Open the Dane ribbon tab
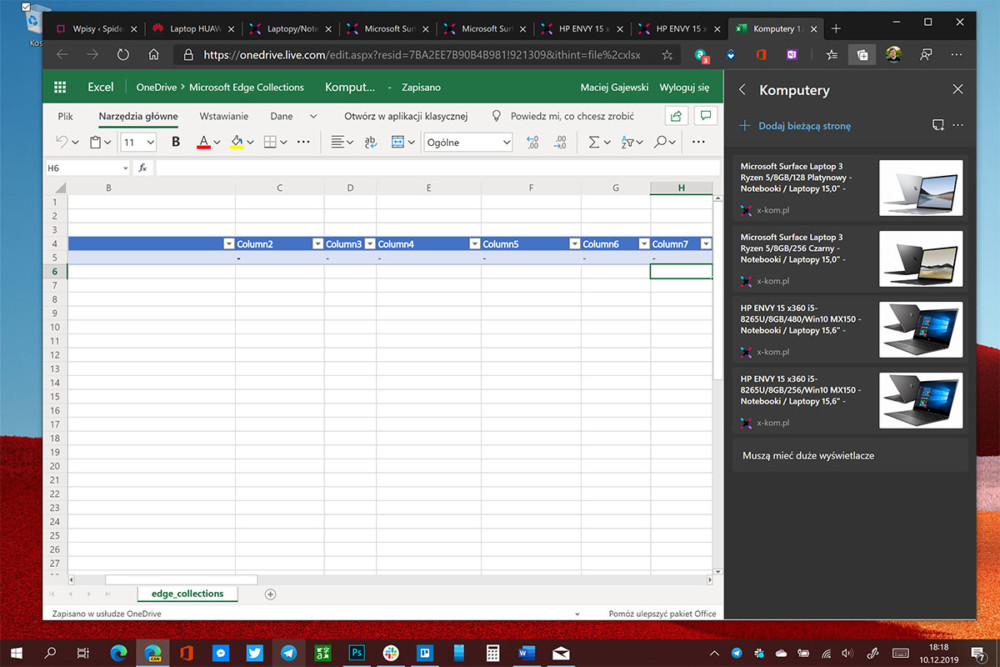Viewport: 1000px width, 667px height. (x=281, y=116)
